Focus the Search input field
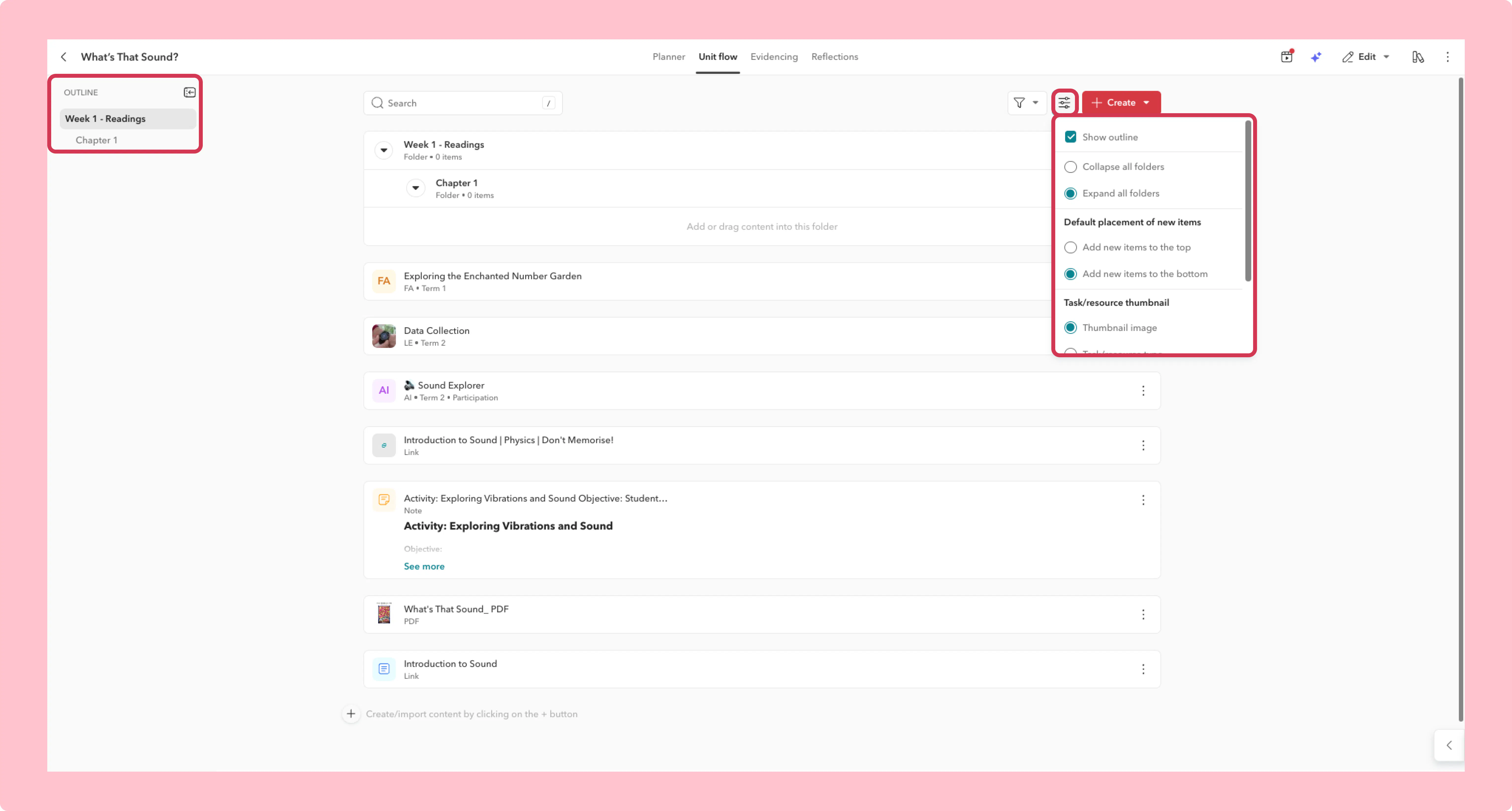This screenshot has width=1512, height=811. (x=462, y=103)
